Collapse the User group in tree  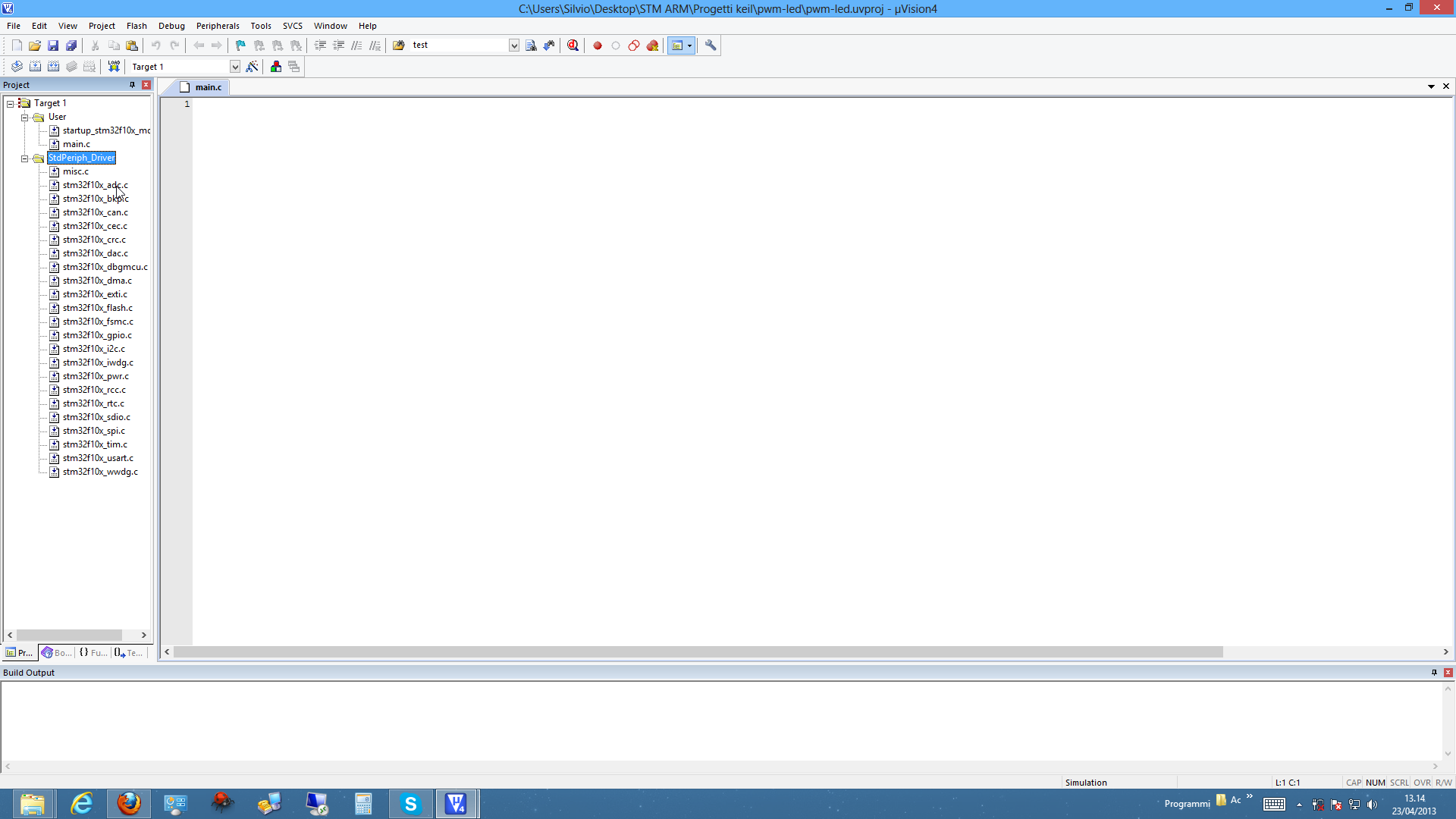[x=24, y=118]
